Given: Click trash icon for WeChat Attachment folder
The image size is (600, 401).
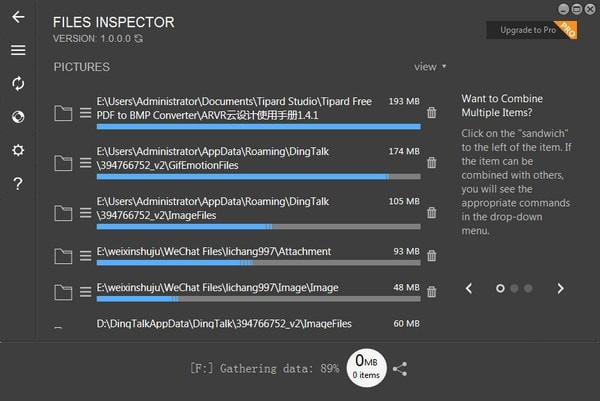Looking at the screenshot, I should click(x=431, y=255).
